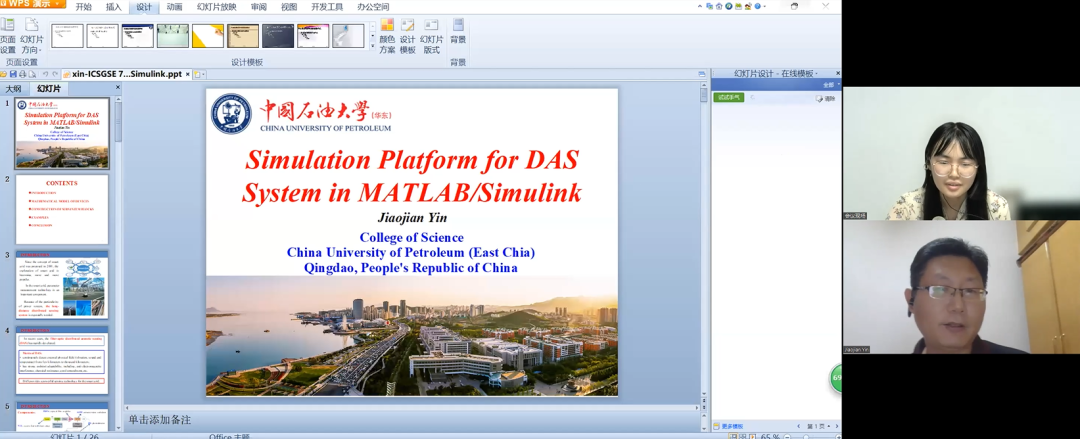This screenshot has width=1080, height=439.
Task: Open the 颜色方案 color scheme icon
Action: (x=387, y=36)
